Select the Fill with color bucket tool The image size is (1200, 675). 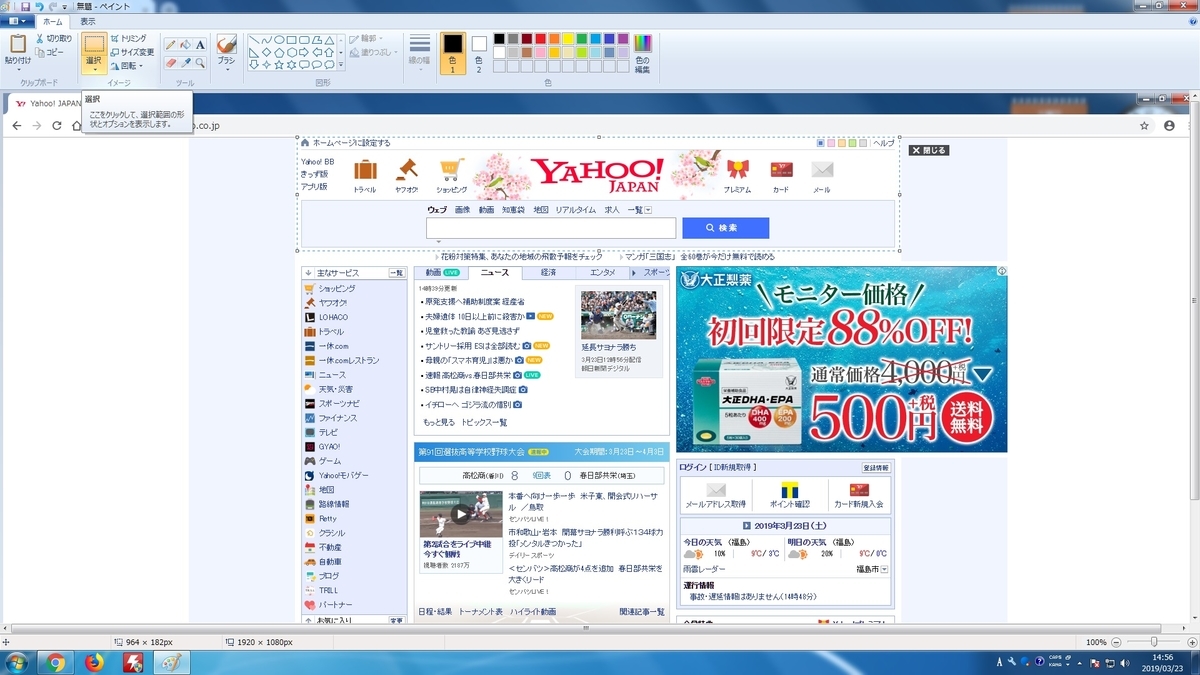185,44
